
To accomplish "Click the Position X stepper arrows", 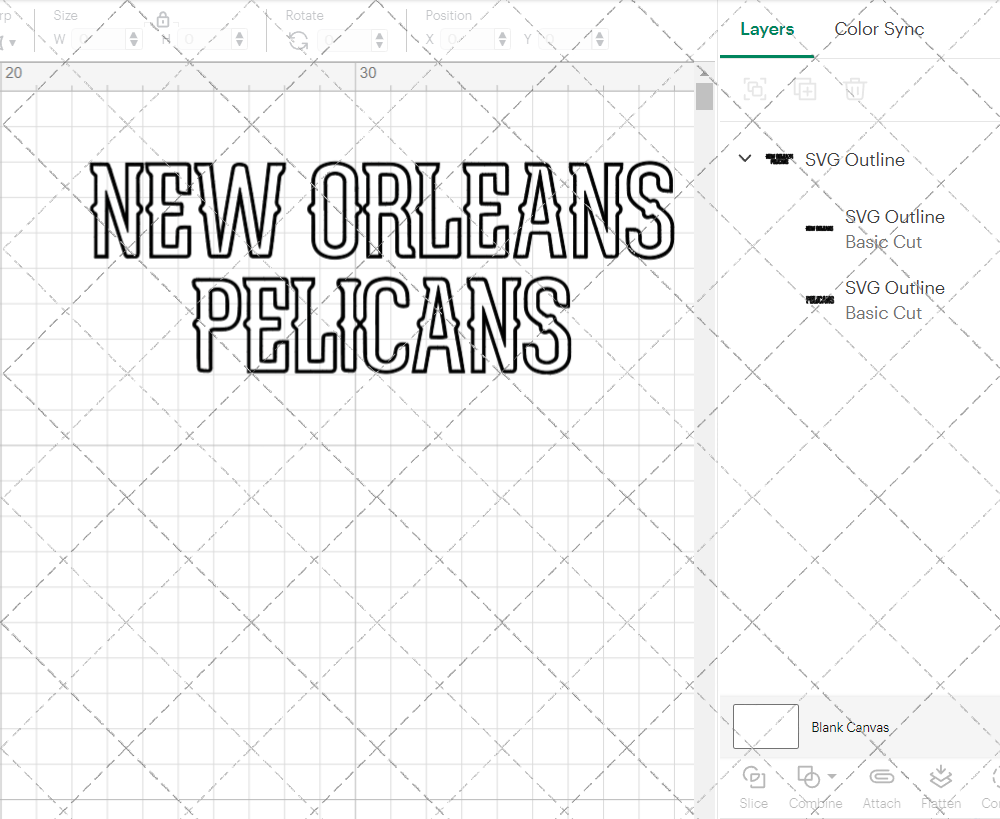I will coord(503,40).
